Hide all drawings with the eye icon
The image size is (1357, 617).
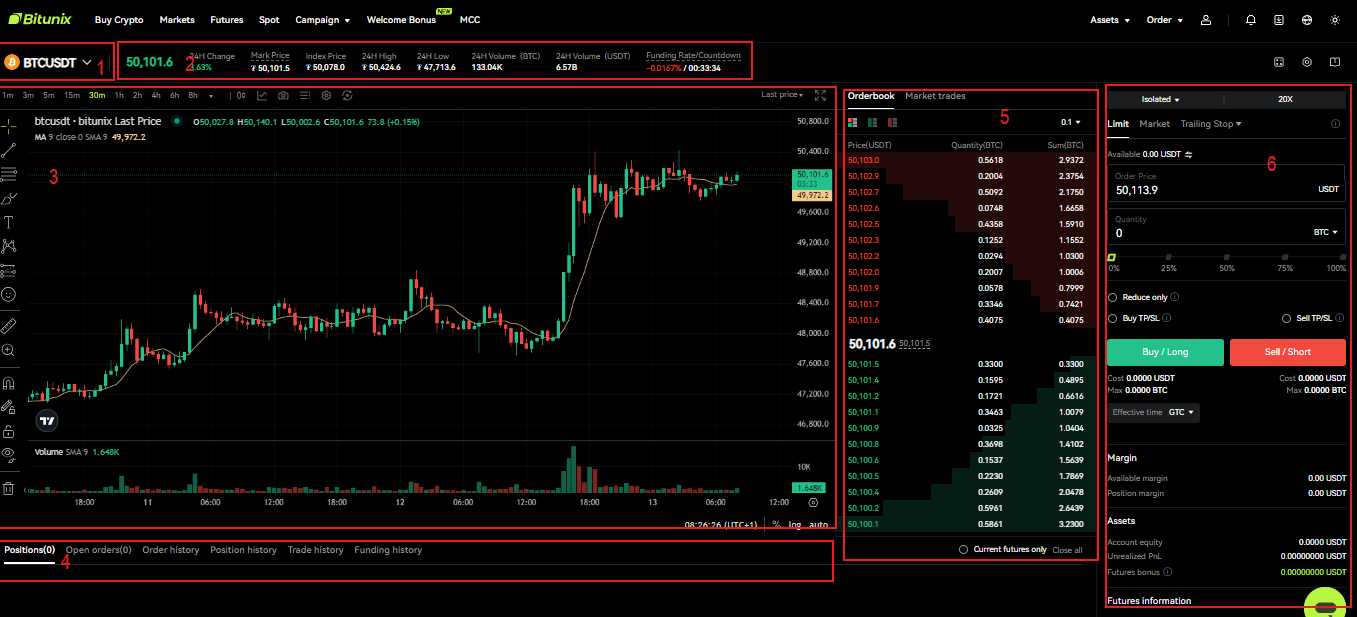[9, 455]
